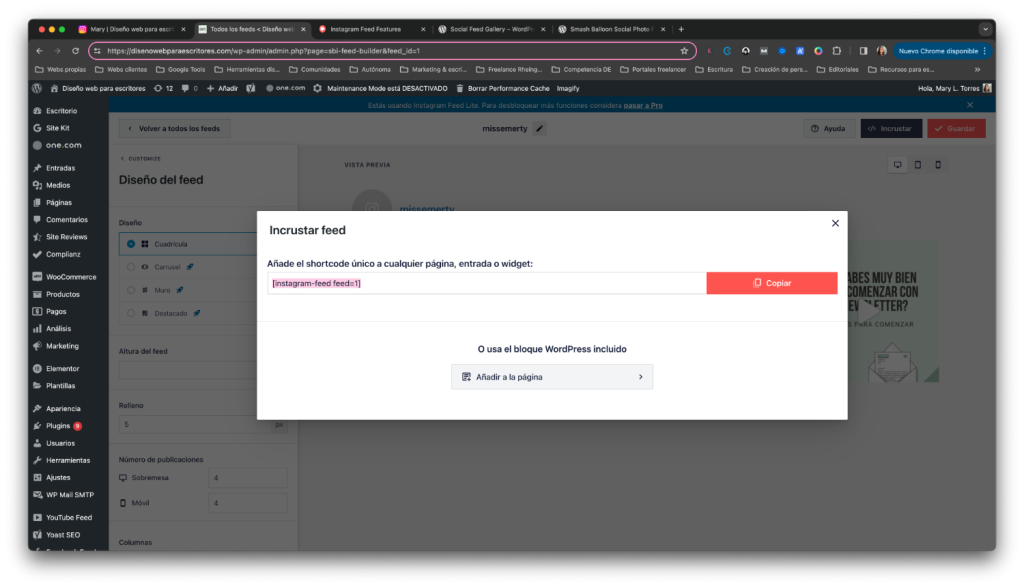The height and width of the screenshot is (588, 1024).
Task: Select the Cuadrícula layout radio button
Action: click(131, 243)
